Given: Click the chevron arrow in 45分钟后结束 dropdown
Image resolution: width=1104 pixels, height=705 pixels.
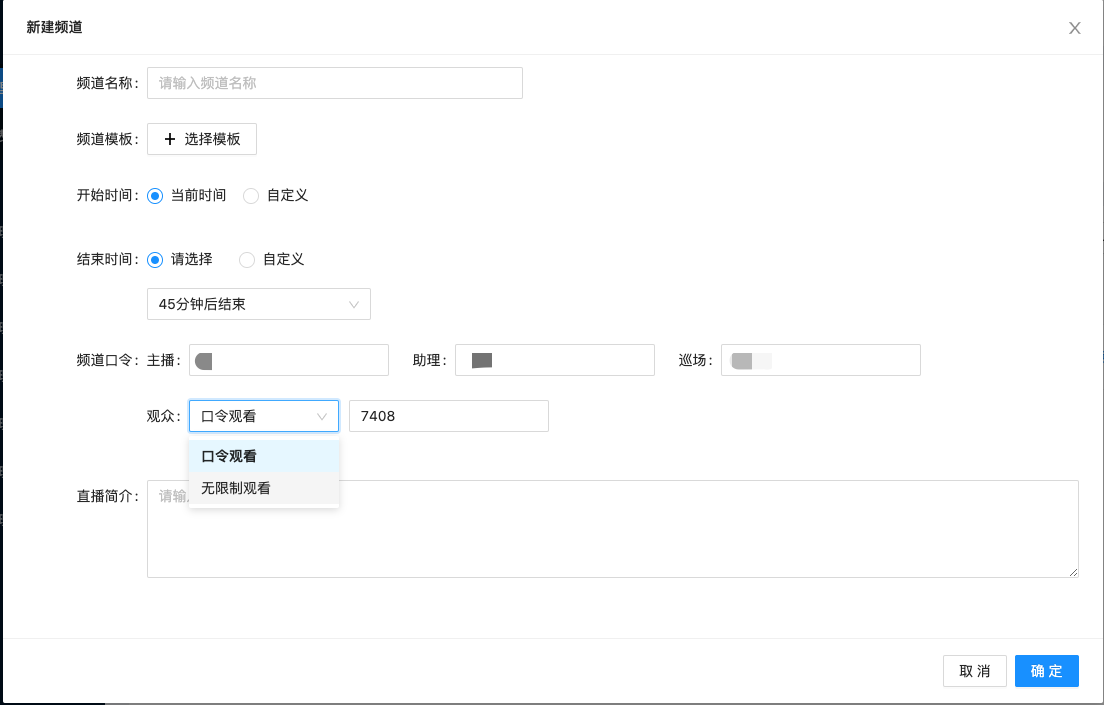Looking at the screenshot, I should (x=354, y=304).
